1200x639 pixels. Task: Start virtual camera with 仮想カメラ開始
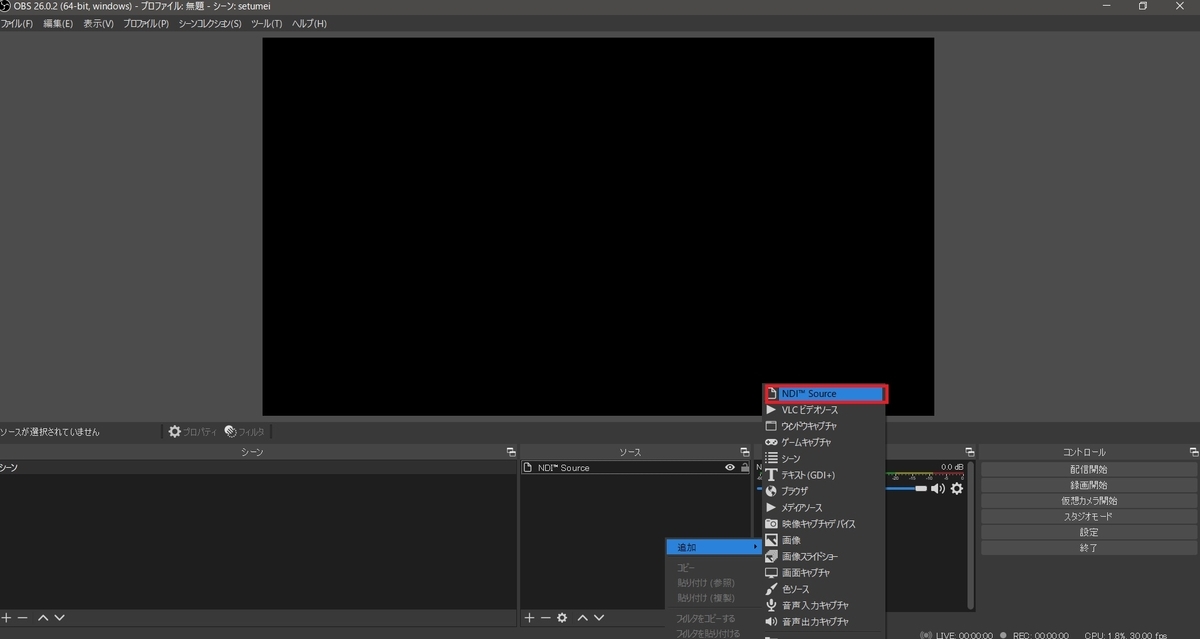coord(1089,501)
